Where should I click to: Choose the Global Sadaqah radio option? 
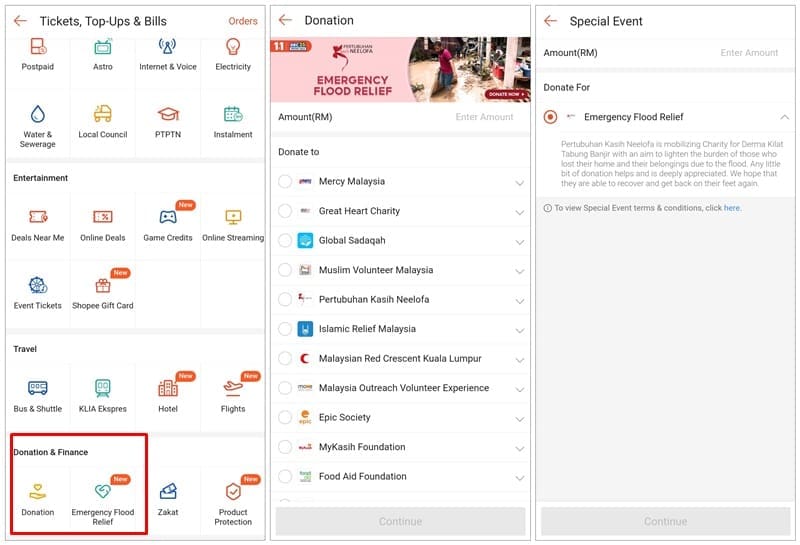tap(285, 241)
